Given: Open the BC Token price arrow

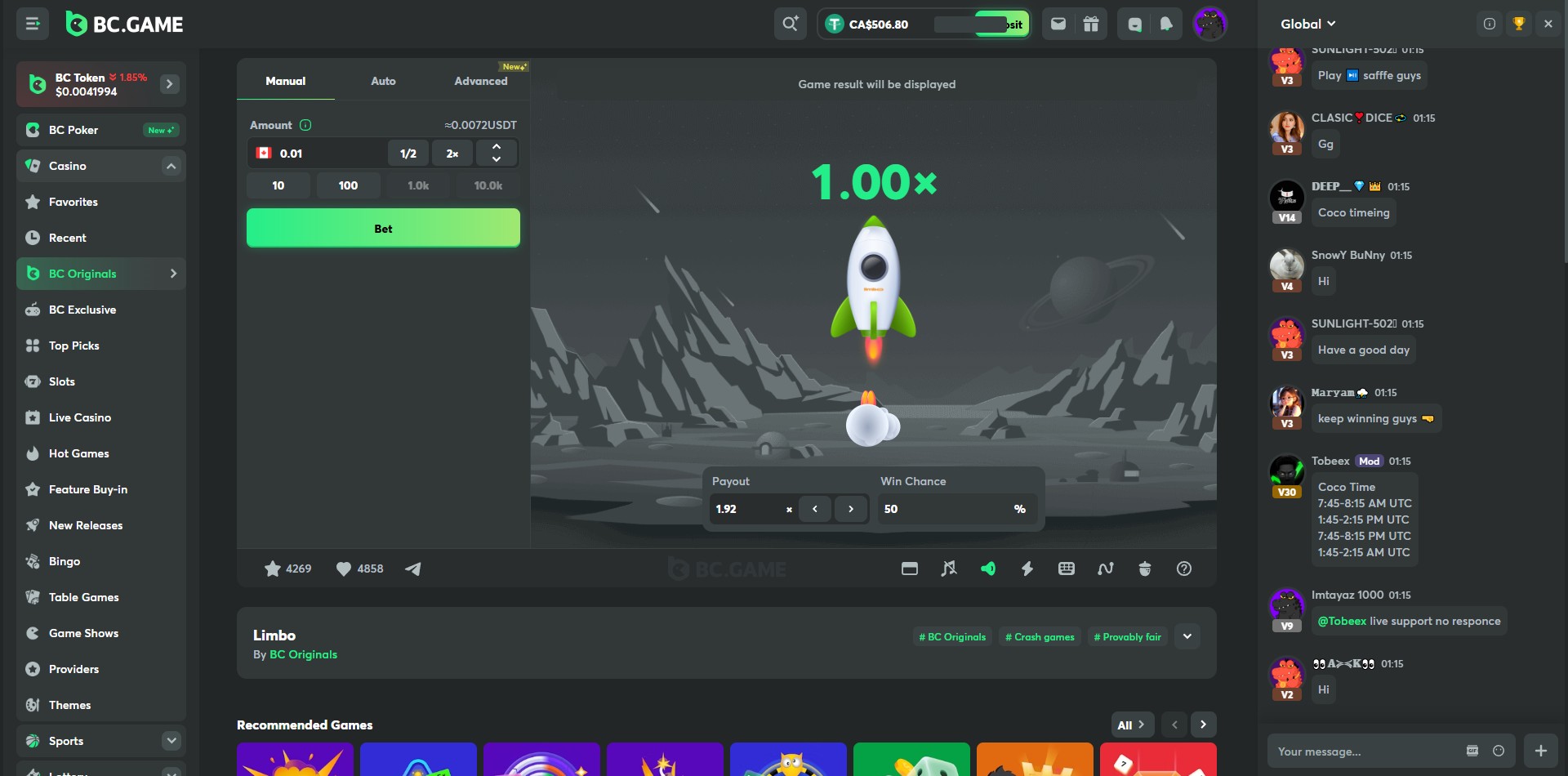Looking at the screenshot, I should coord(170,84).
